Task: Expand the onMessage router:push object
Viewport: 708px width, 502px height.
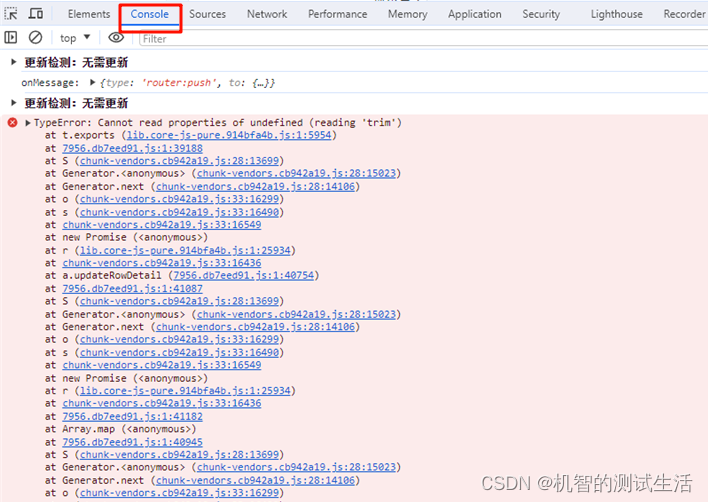Action: (92, 82)
